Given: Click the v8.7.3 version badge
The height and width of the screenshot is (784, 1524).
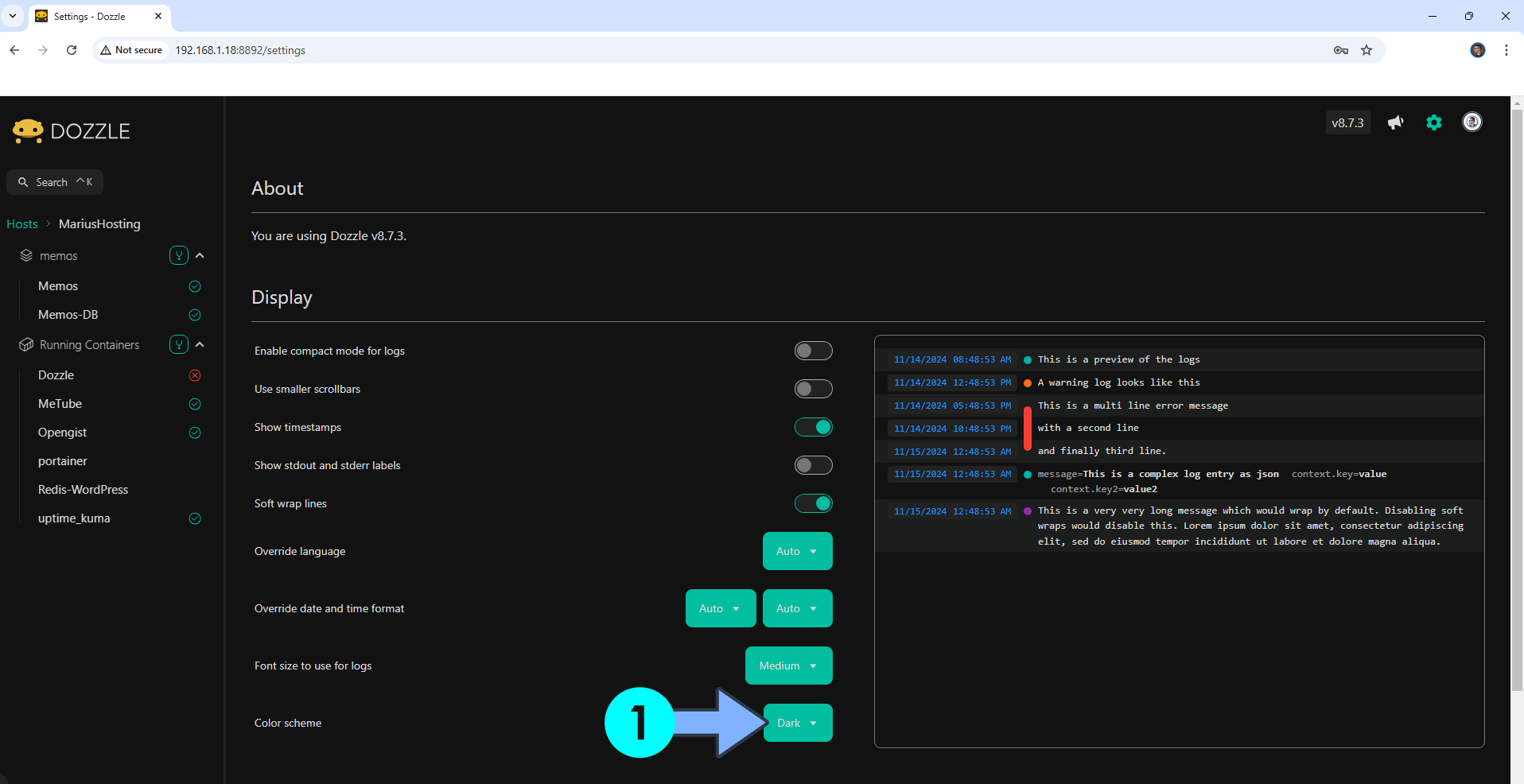Looking at the screenshot, I should tap(1347, 122).
